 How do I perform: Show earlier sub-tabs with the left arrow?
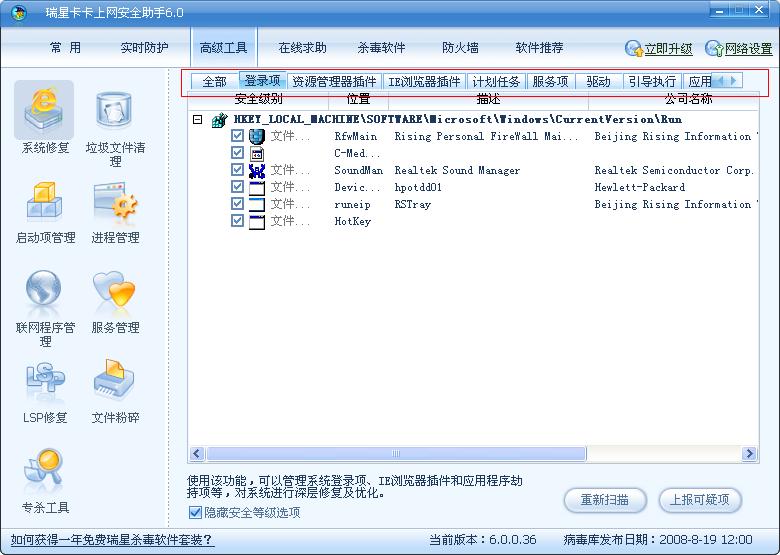pos(721,81)
